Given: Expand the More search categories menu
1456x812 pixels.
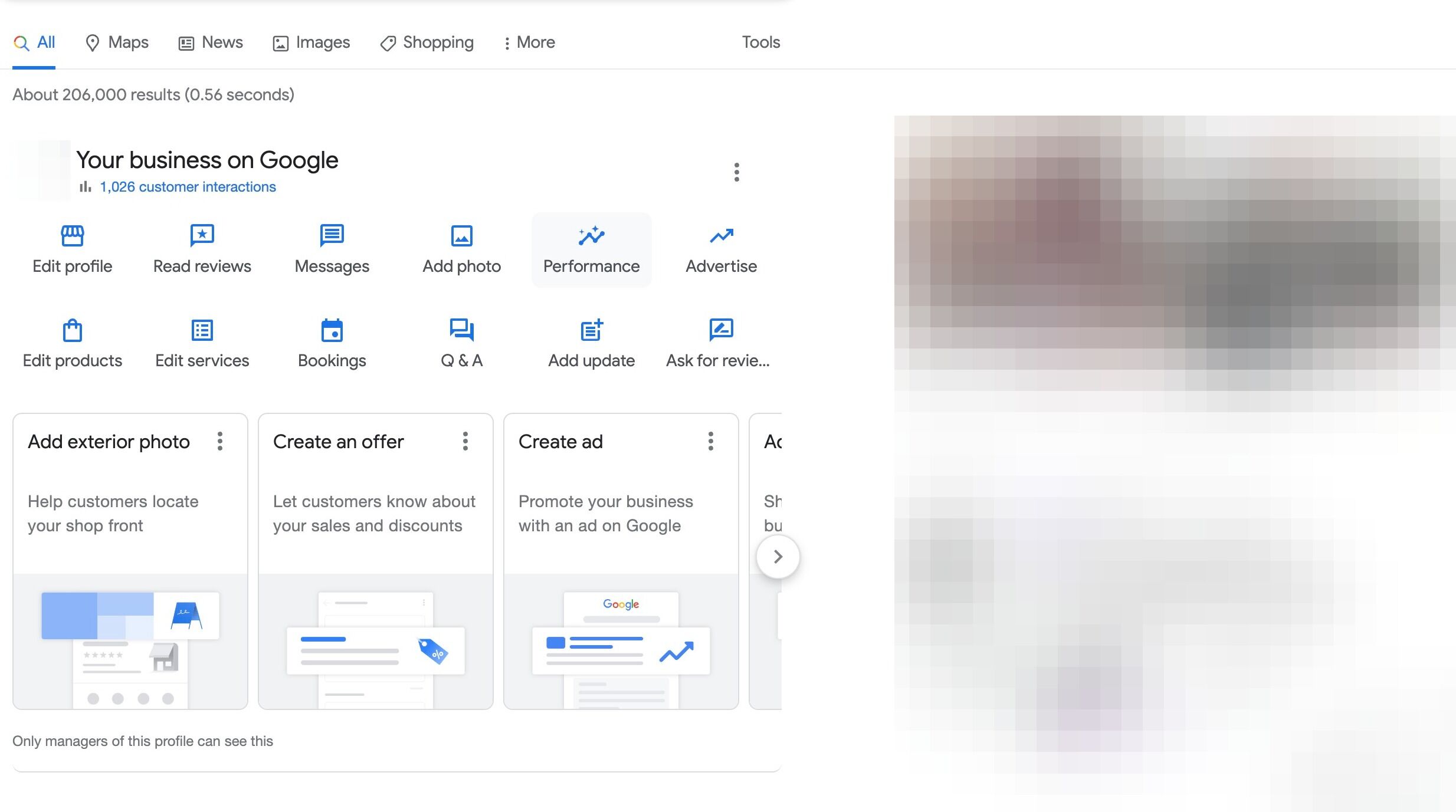Looking at the screenshot, I should pyautogui.click(x=529, y=42).
